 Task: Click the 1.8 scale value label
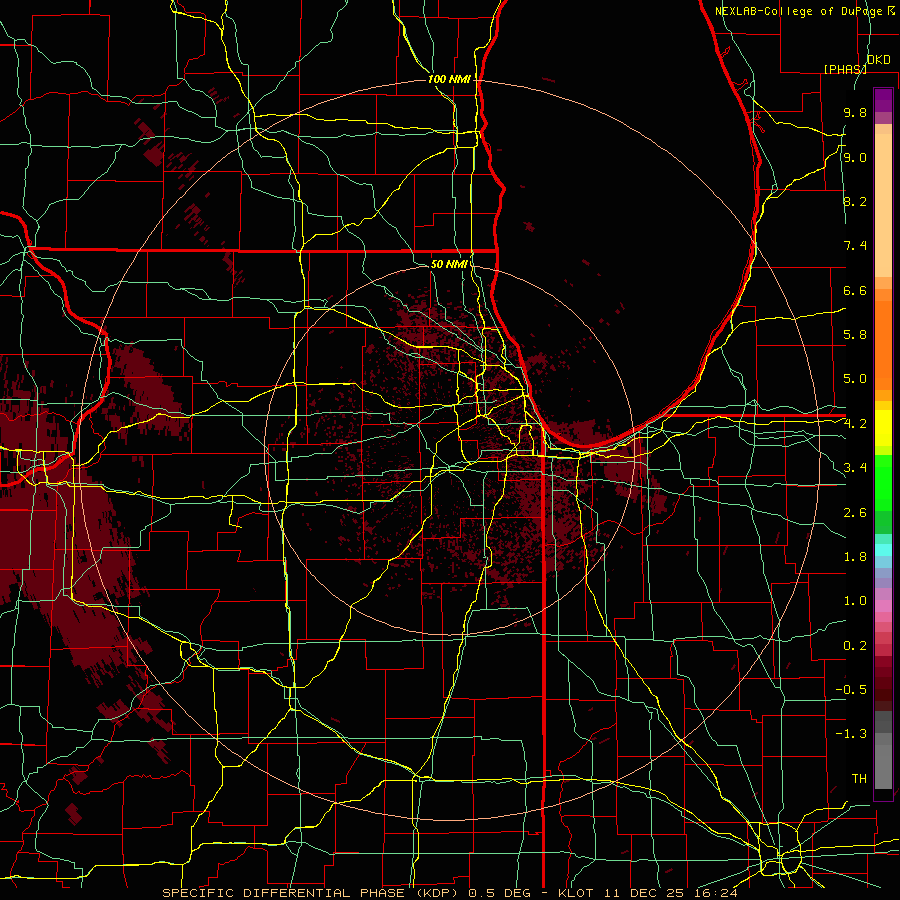tap(855, 557)
